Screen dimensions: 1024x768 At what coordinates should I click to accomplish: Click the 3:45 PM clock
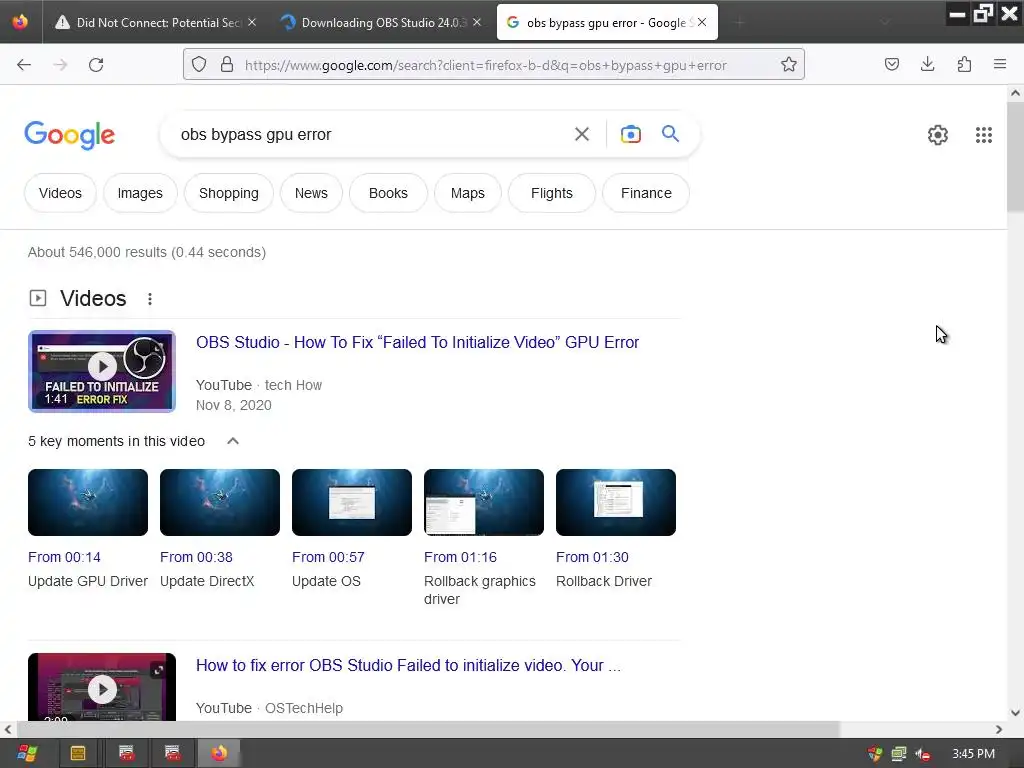[973, 754]
